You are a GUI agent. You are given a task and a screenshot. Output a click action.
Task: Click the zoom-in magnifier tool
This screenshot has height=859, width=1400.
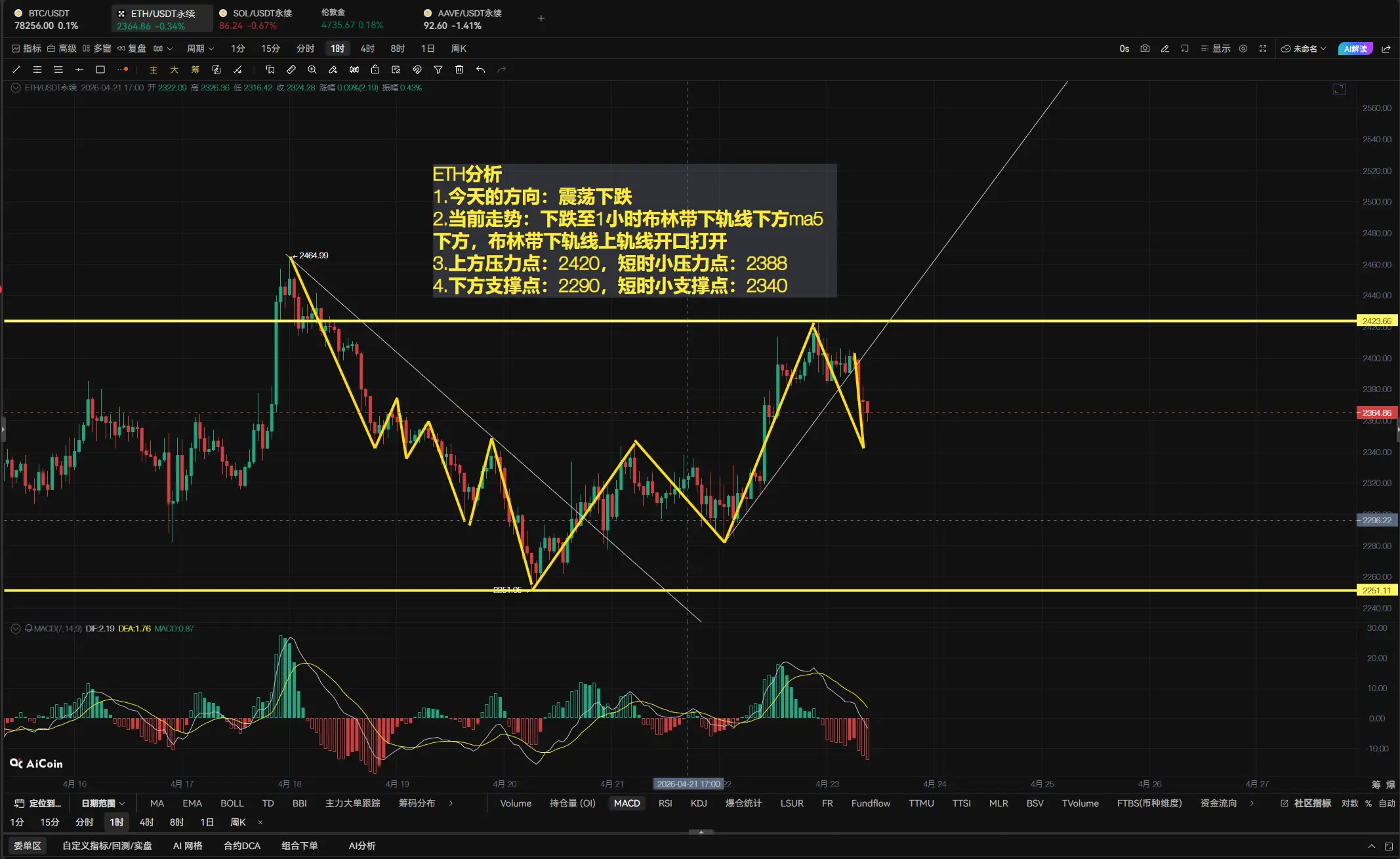(312, 70)
